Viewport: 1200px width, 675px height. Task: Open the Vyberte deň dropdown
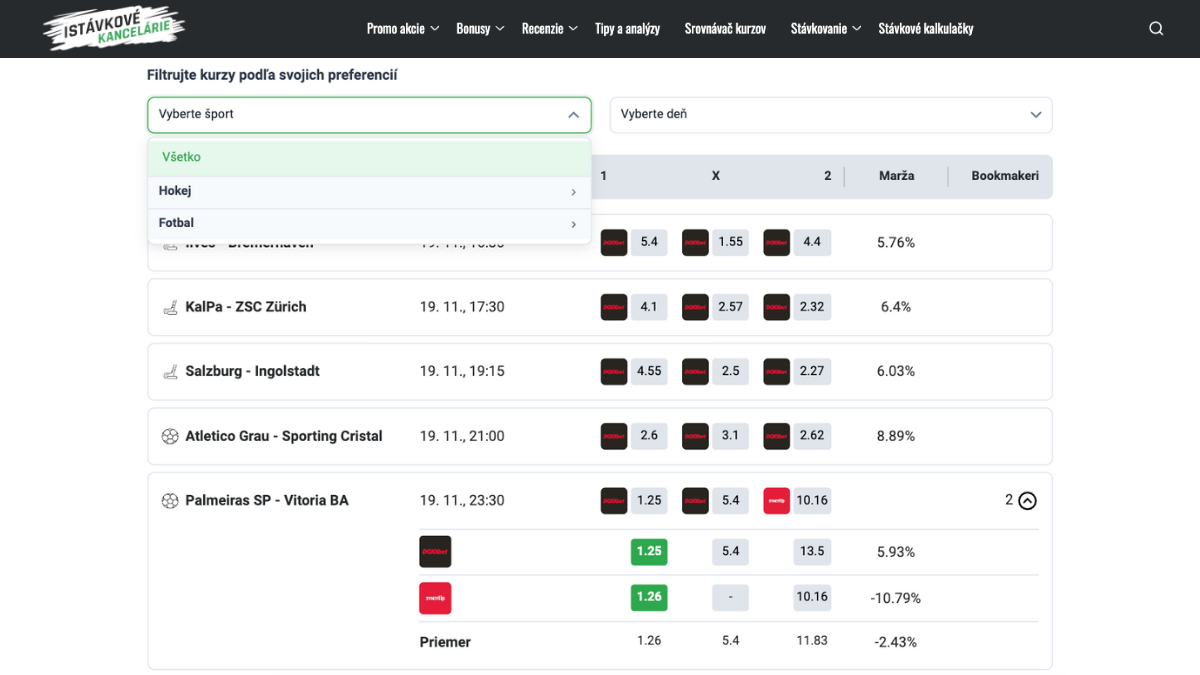[x=831, y=115]
